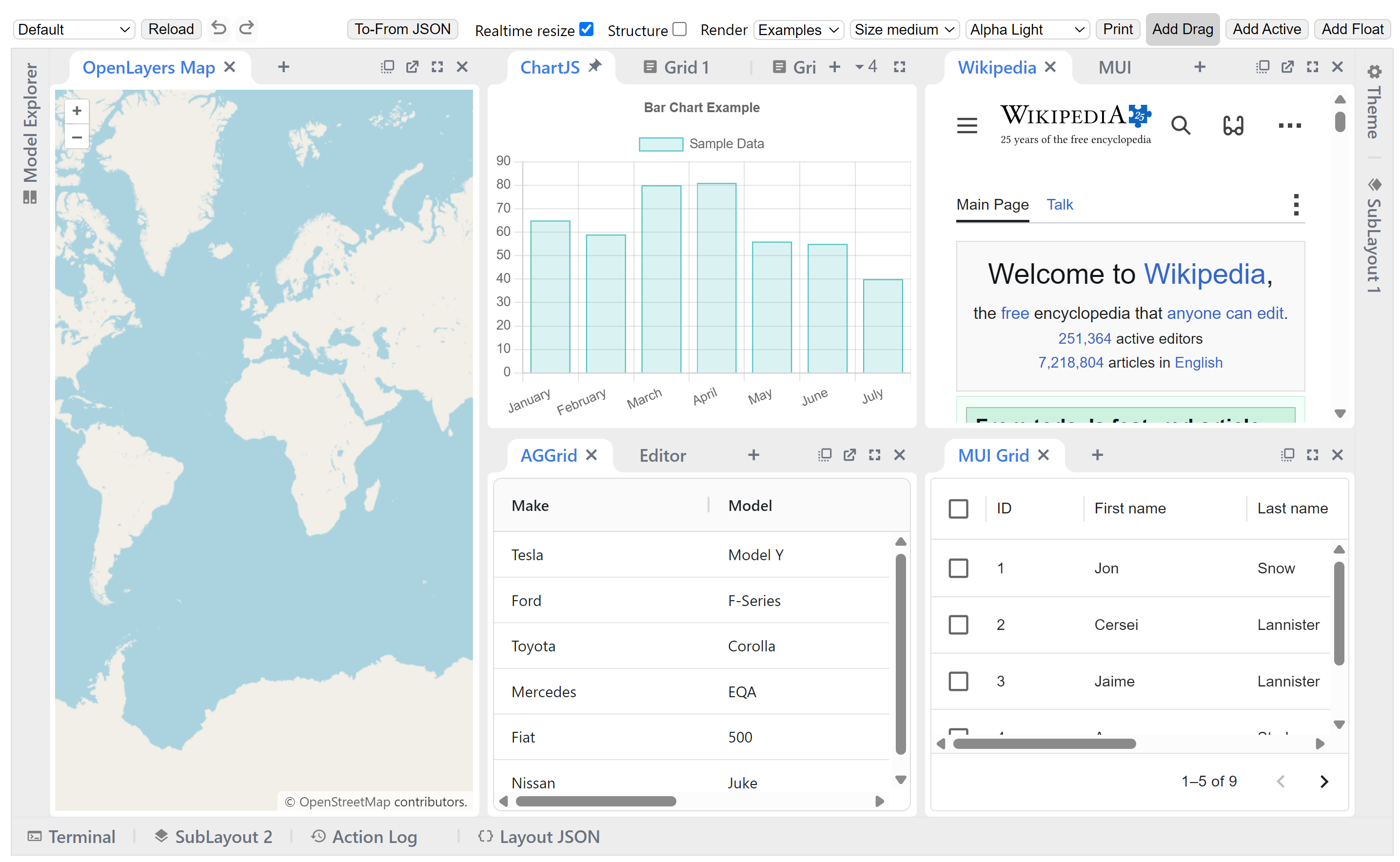Select the checkbox for Jon Snow row
Screen dimensions: 1400x862
pos(958,568)
